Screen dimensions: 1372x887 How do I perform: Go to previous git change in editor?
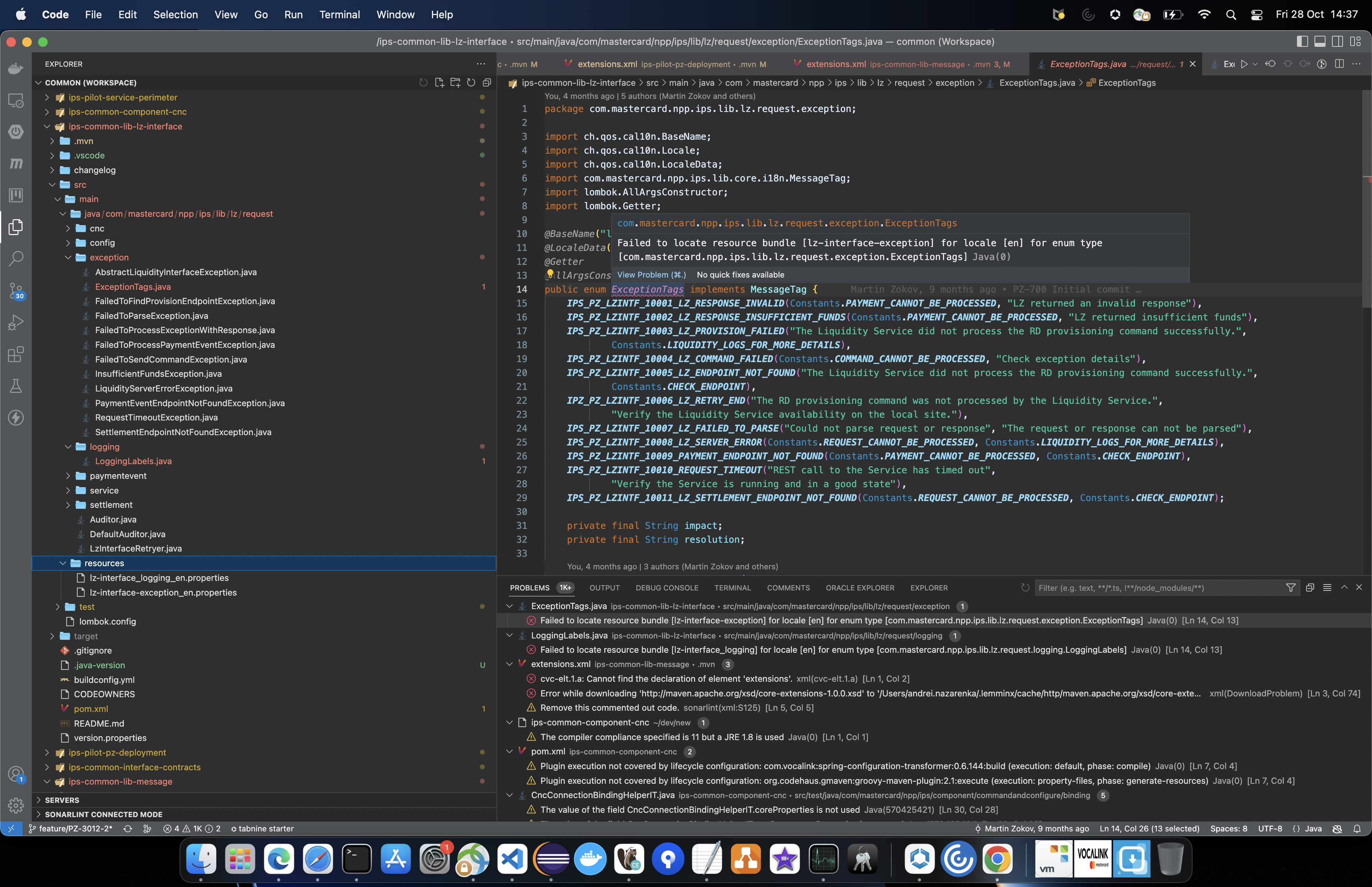pos(1270,64)
